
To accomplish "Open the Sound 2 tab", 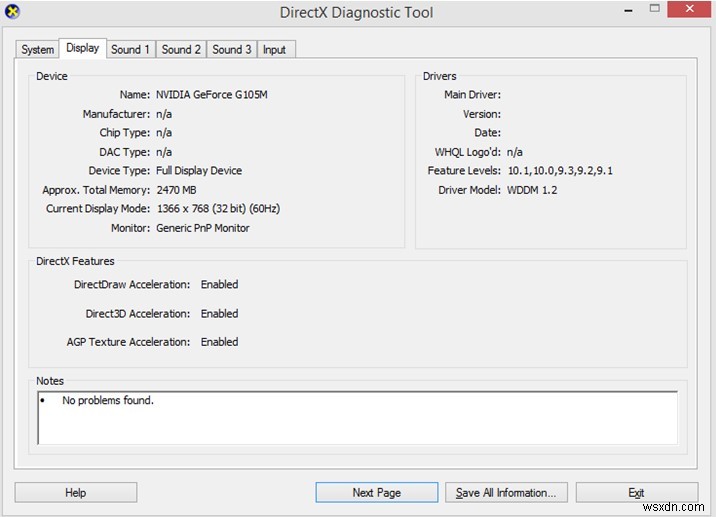I will [x=181, y=49].
